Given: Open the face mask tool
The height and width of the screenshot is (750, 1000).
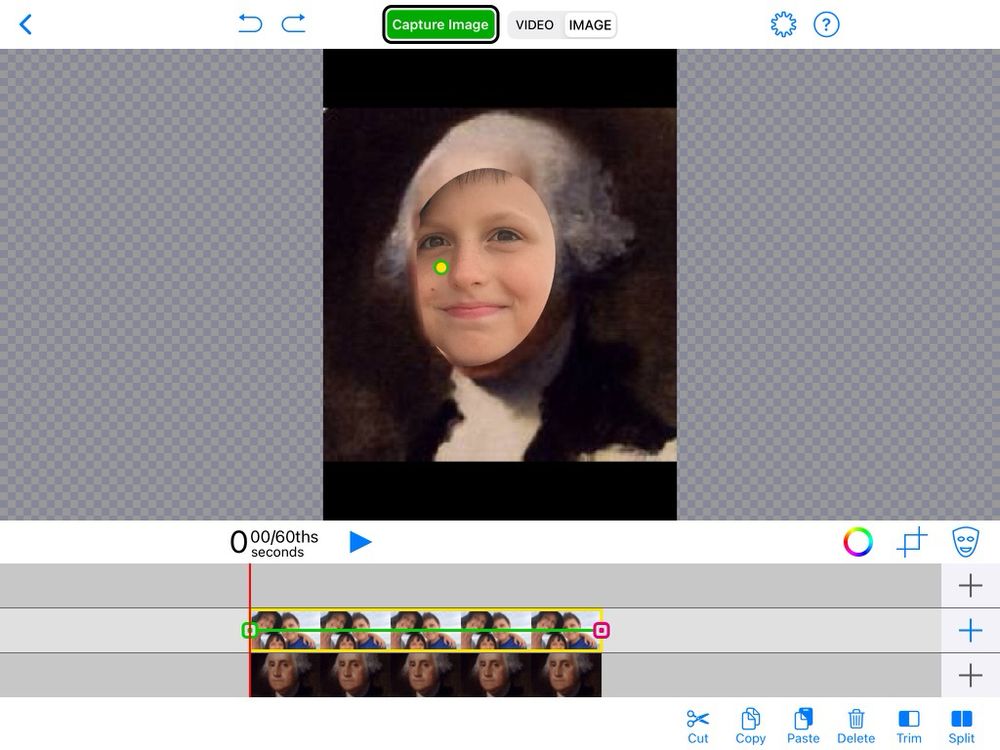Looking at the screenshot, I should coord(965,542).
